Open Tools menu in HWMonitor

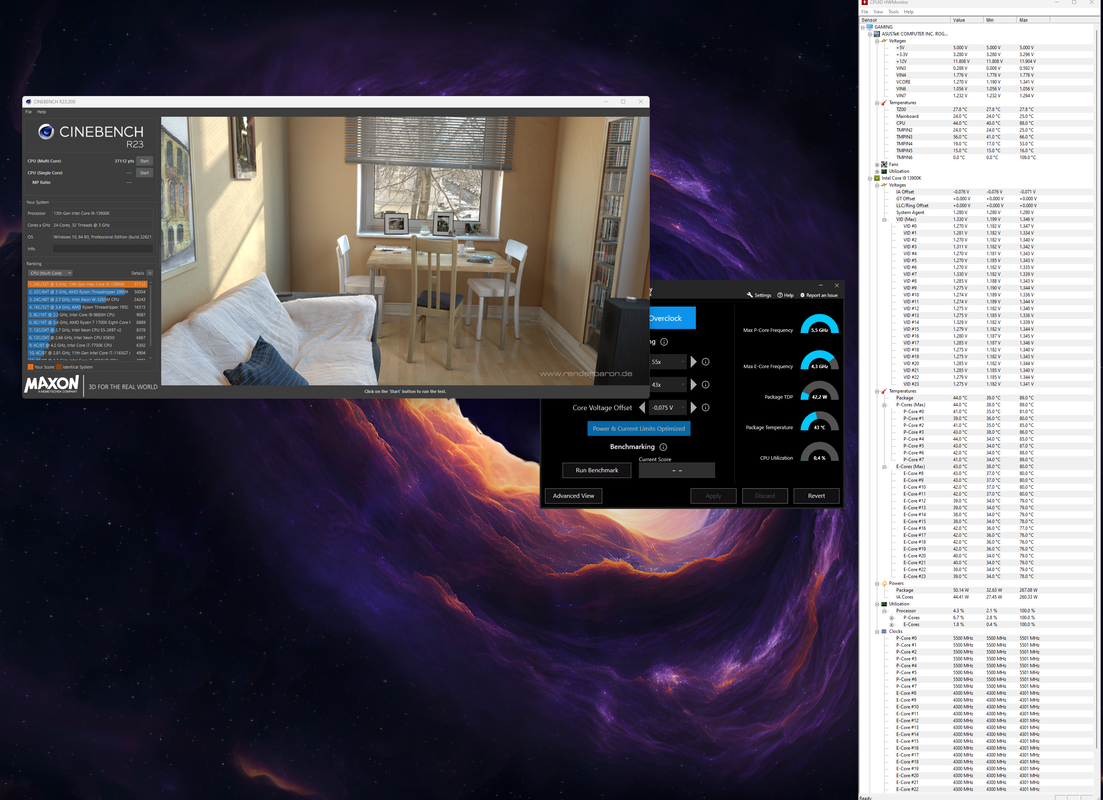[893, 12]
